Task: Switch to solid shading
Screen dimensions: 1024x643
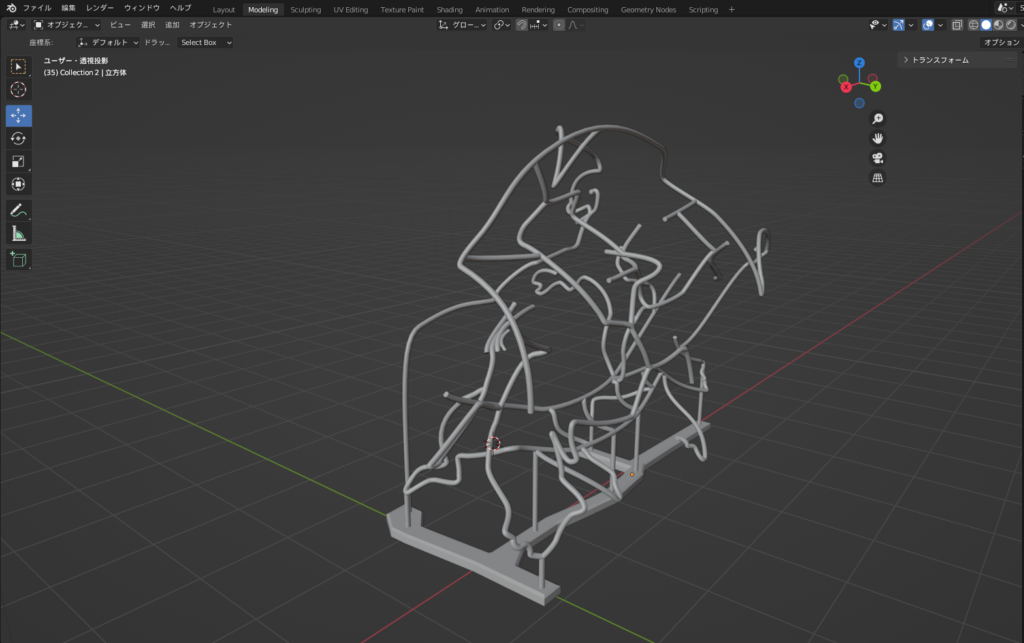Action: 986,25
